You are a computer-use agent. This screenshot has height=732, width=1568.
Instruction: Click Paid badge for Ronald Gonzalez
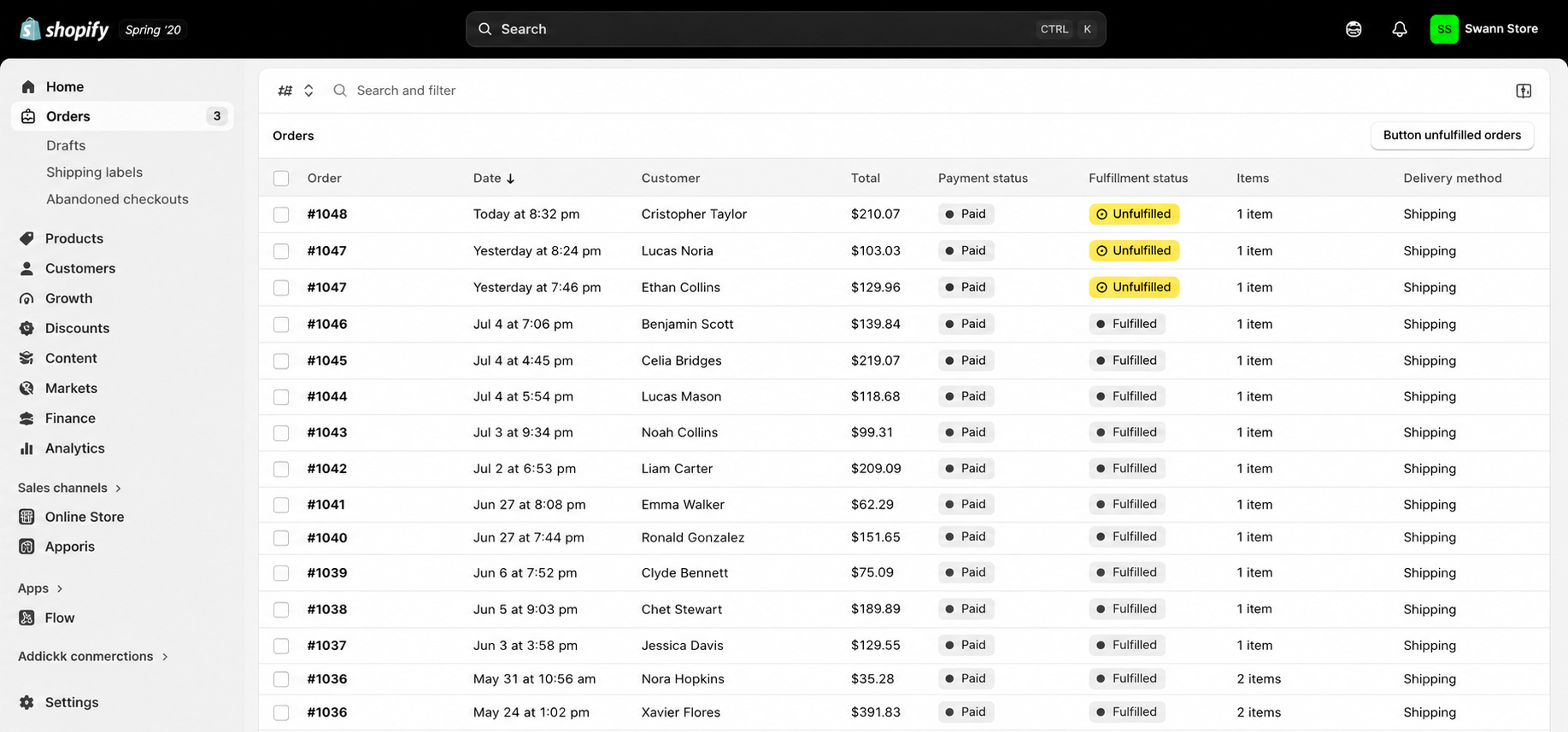966,536
